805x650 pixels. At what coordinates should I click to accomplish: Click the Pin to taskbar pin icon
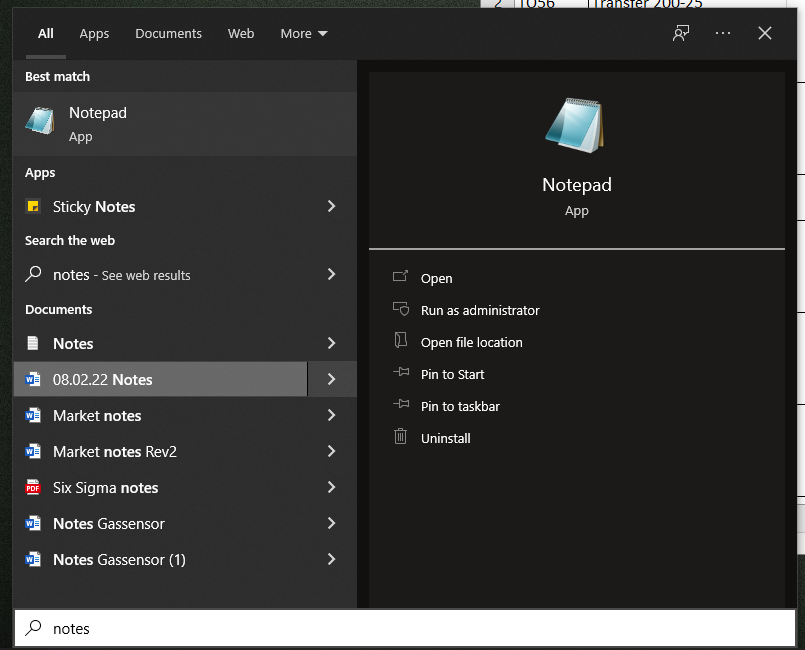click(x=401, y=405)
